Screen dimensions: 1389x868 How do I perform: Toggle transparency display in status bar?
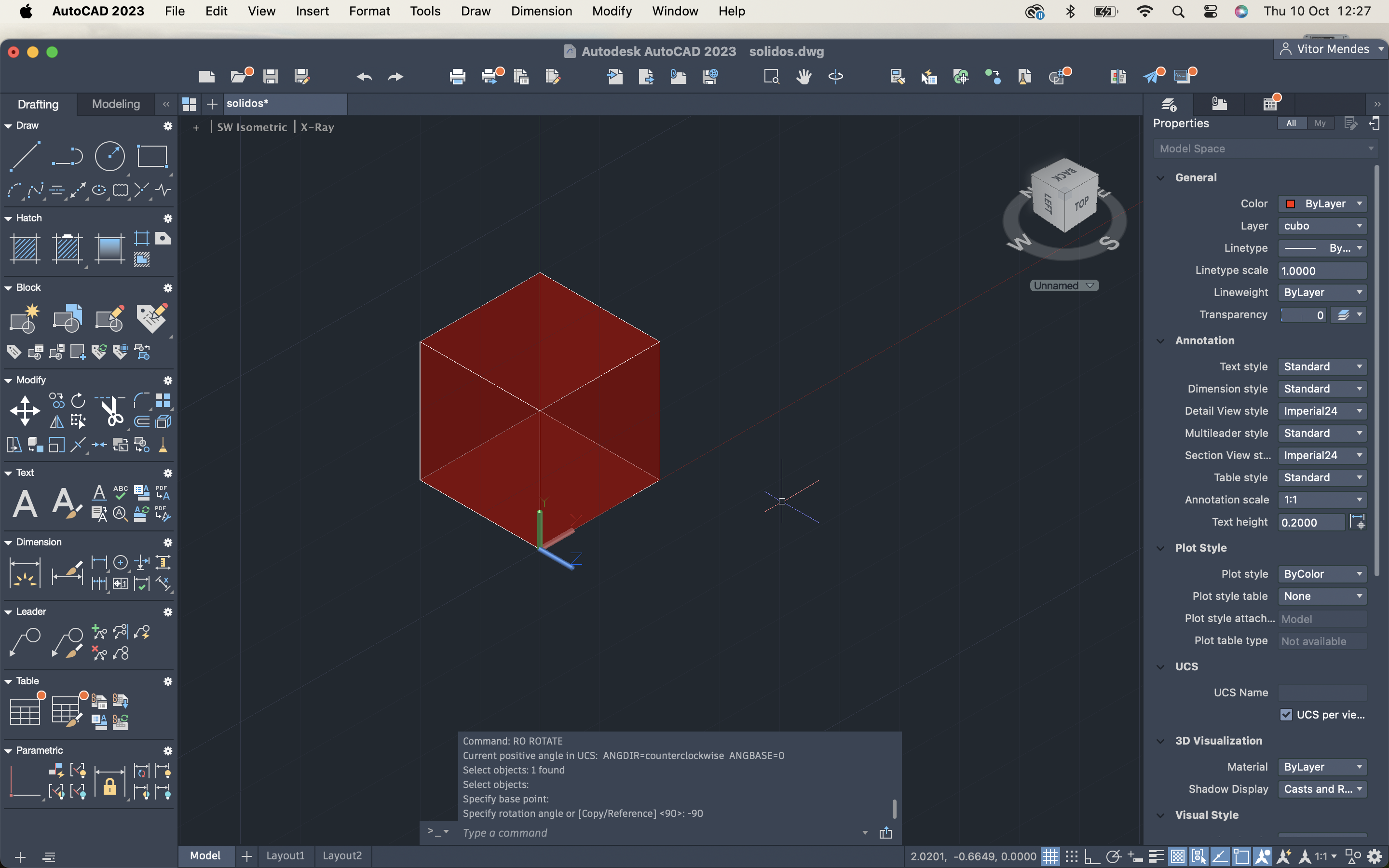point(1177,856)
